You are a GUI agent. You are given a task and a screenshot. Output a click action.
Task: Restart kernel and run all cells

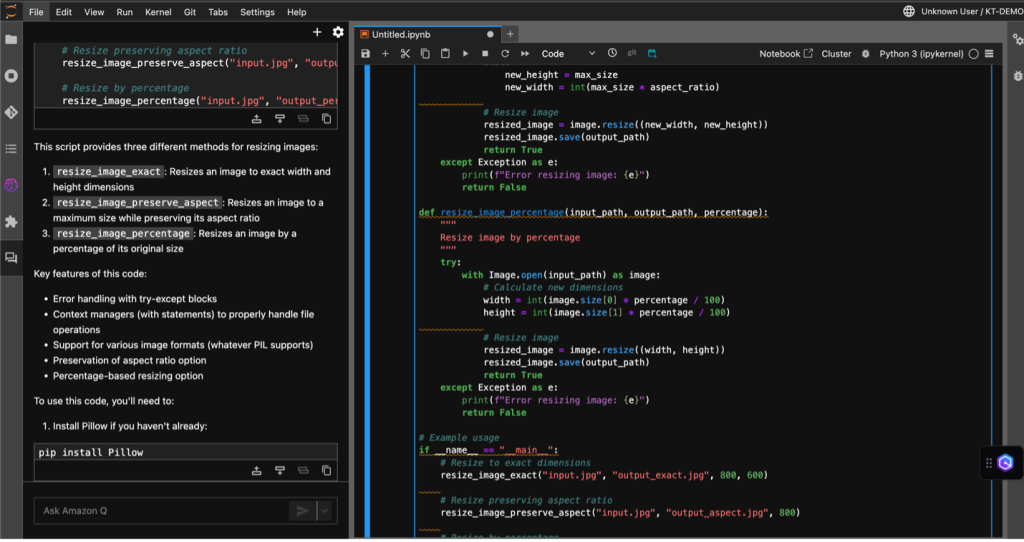[524, 54]
